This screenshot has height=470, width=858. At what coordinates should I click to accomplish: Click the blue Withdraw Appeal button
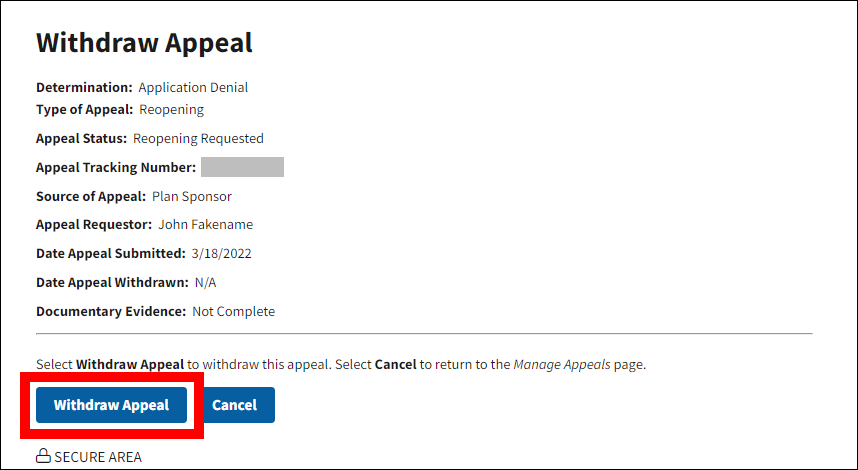111,405
